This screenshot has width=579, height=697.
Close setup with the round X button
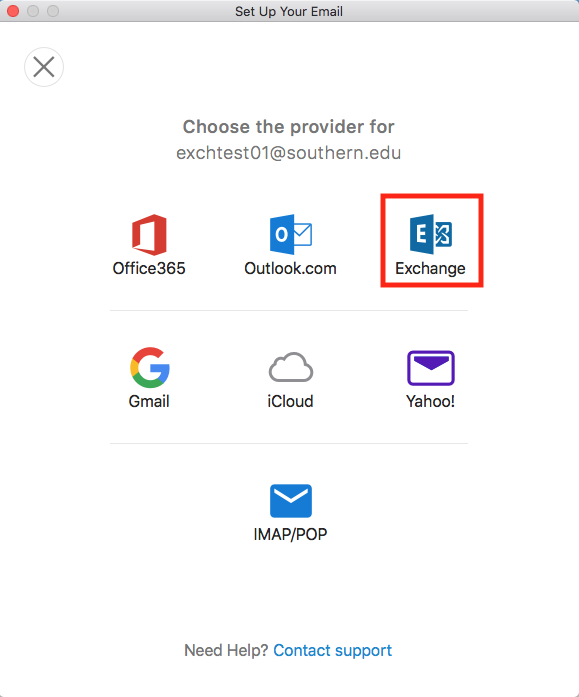coord(44,67)
